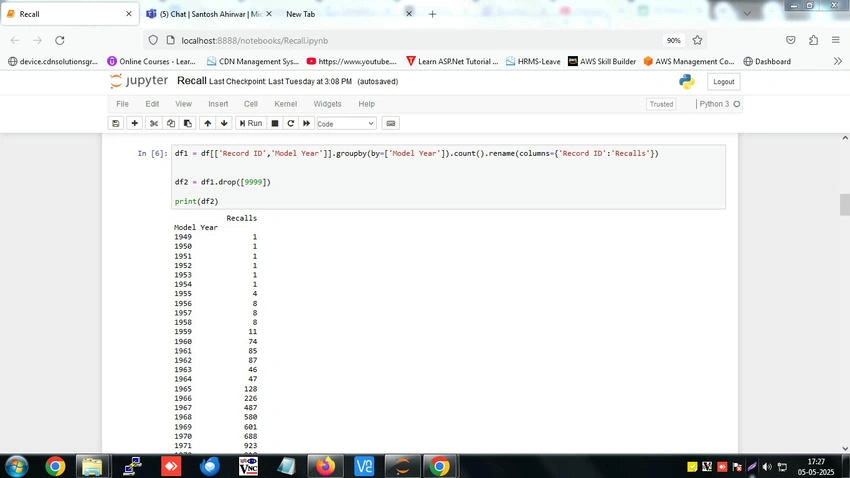Open the Learn ASP.Net Tutorial bookmark
Image resolution: width=850 pixels, height=478 pixels.
point(452,62)
